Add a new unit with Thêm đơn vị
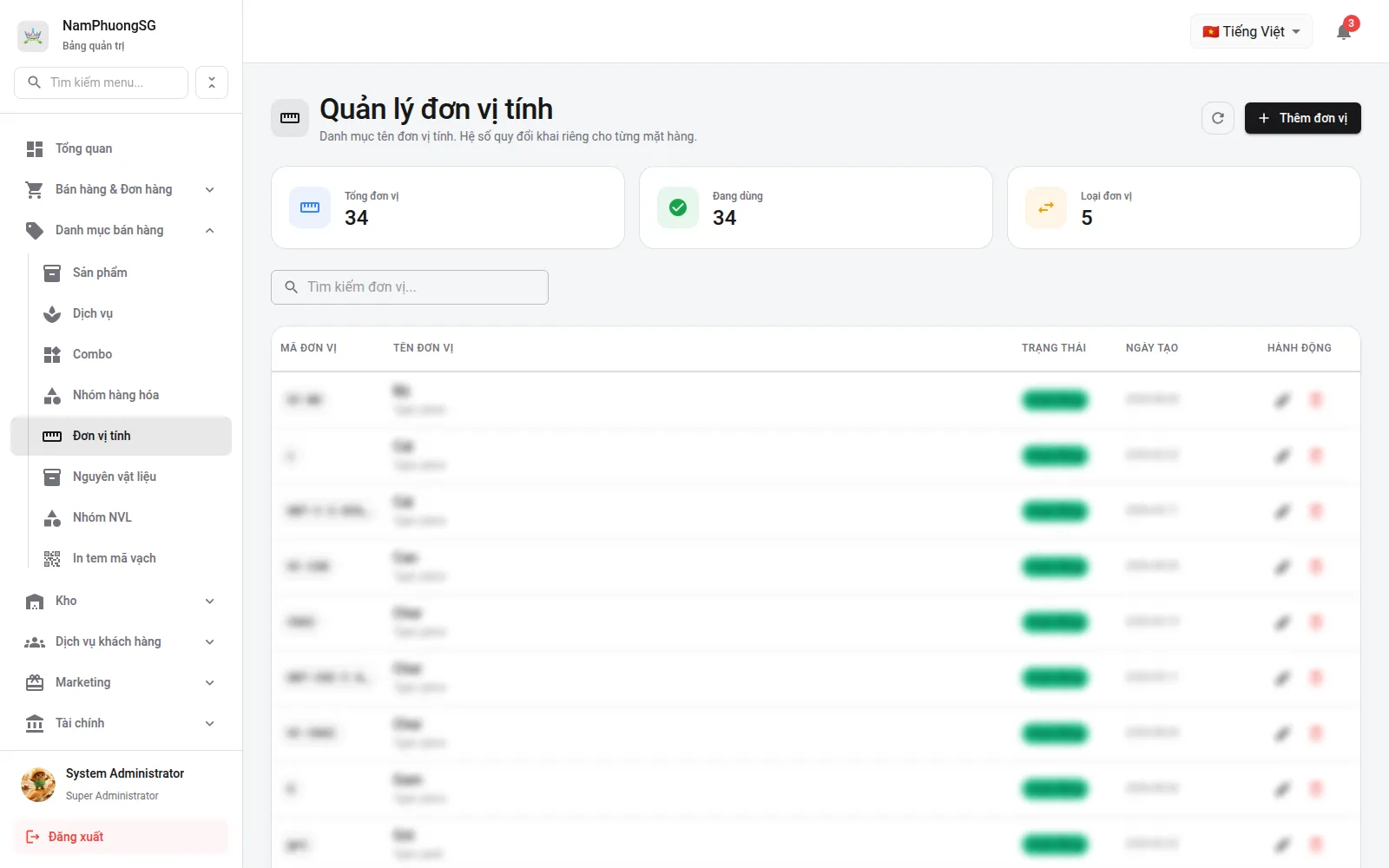The width and height of the screenshot is (1389, 868). (x=1302, y=118)
